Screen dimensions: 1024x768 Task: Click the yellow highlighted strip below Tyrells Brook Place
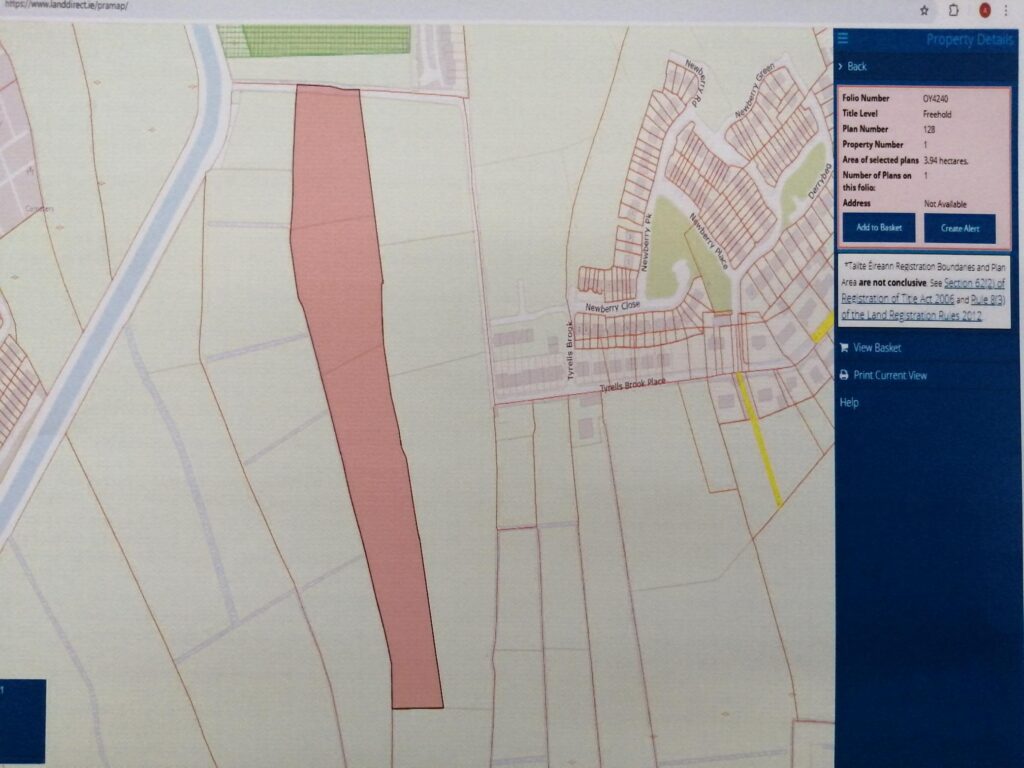759,438
